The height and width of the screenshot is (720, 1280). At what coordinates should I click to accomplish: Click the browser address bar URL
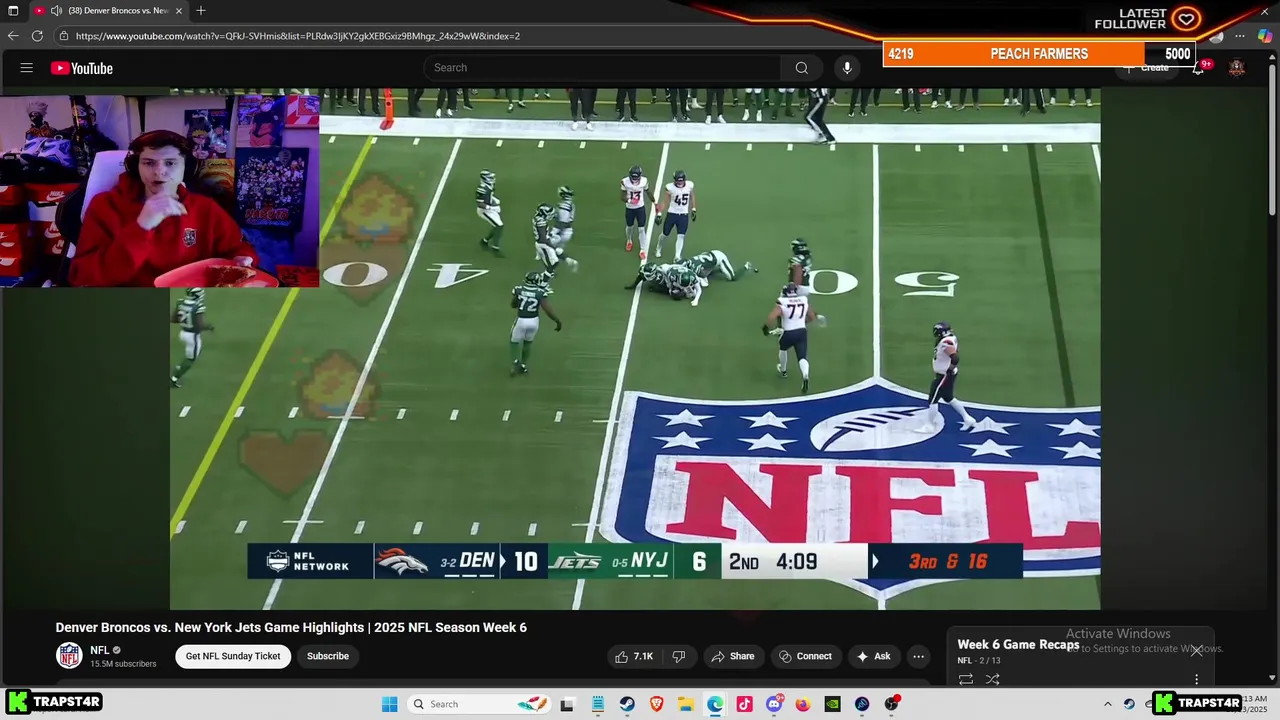[x=298, y=36]
